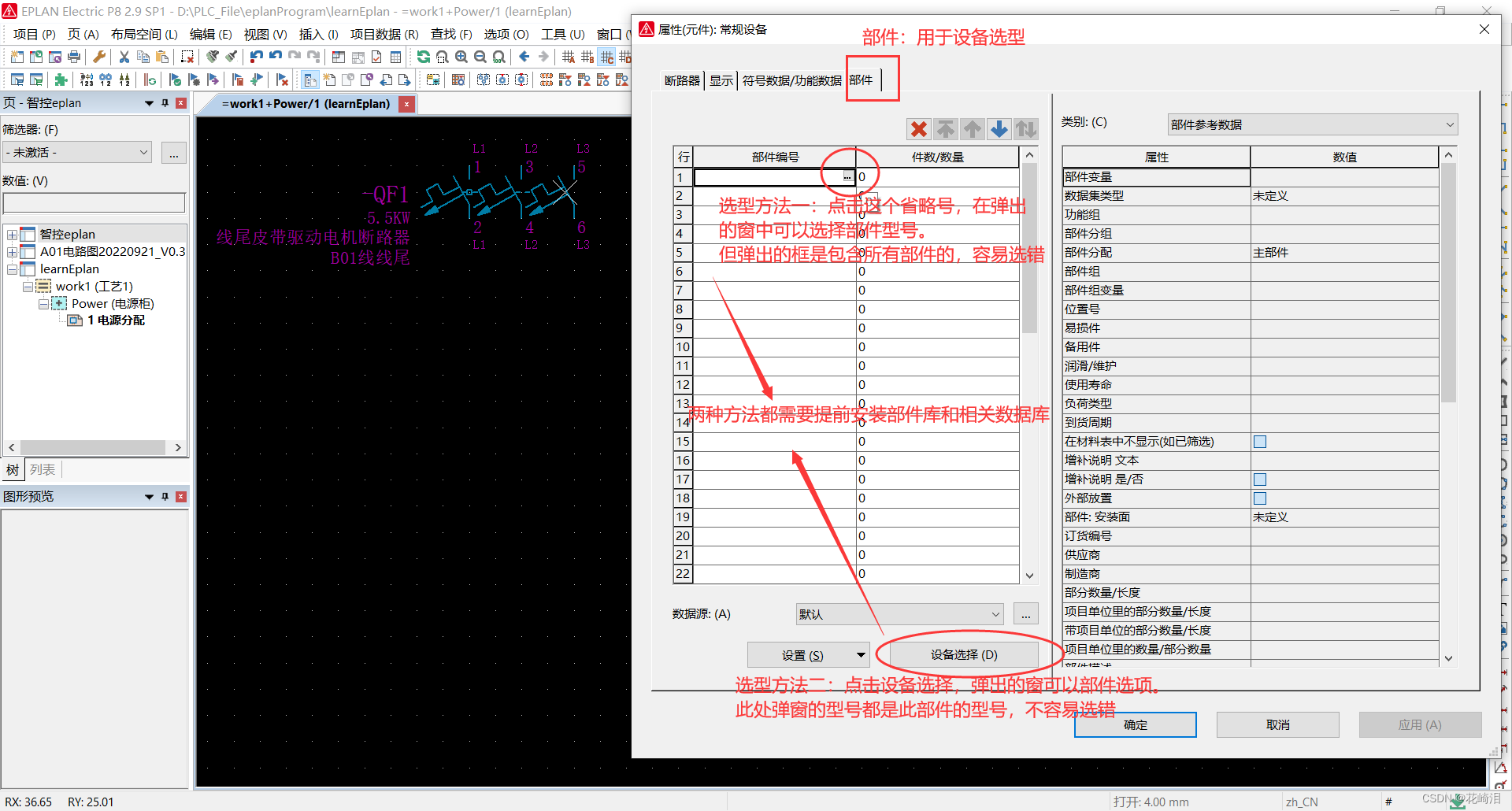Collapse the work1 (工艺1) node
Viewport: 1512px width, 811px height.
(x=28, y=287)
